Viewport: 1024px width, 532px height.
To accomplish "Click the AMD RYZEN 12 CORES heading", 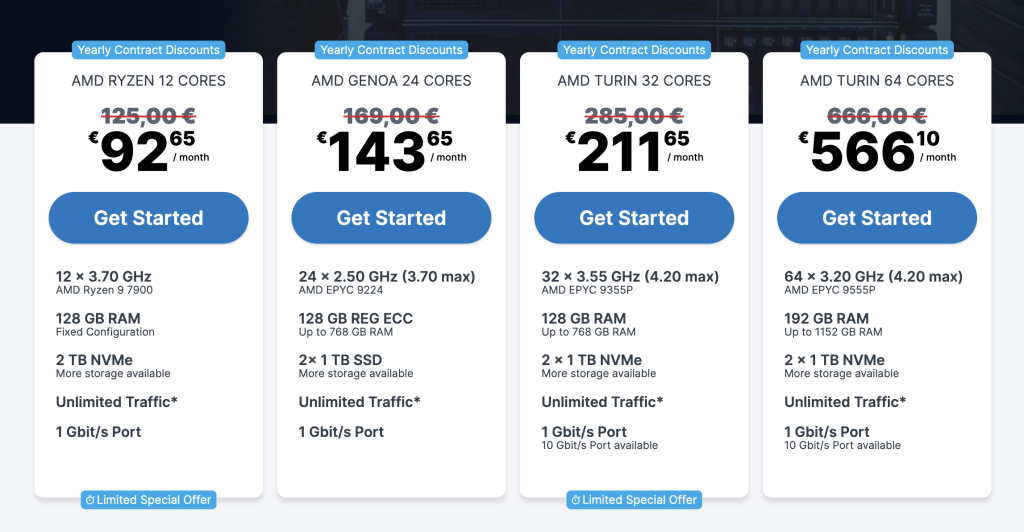I will click(x=148, y=80).
